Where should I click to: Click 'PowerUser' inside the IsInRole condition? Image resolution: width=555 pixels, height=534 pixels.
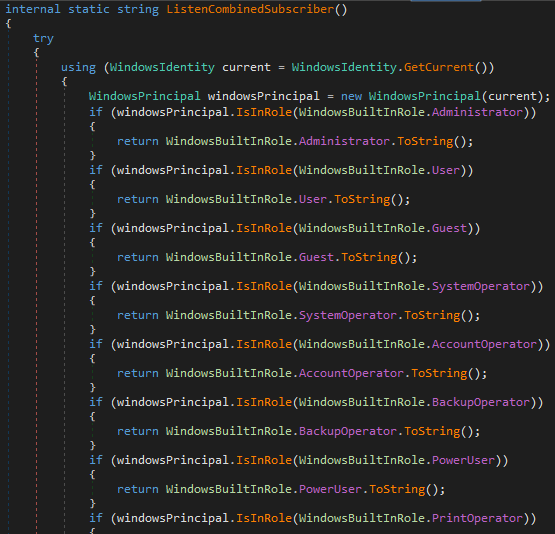[x=463, y=460]
